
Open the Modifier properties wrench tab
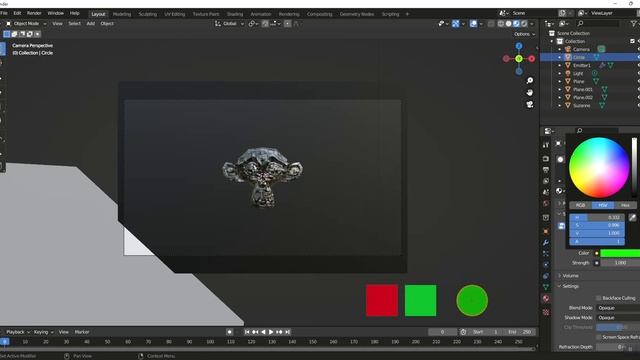(x=546, y=242)
